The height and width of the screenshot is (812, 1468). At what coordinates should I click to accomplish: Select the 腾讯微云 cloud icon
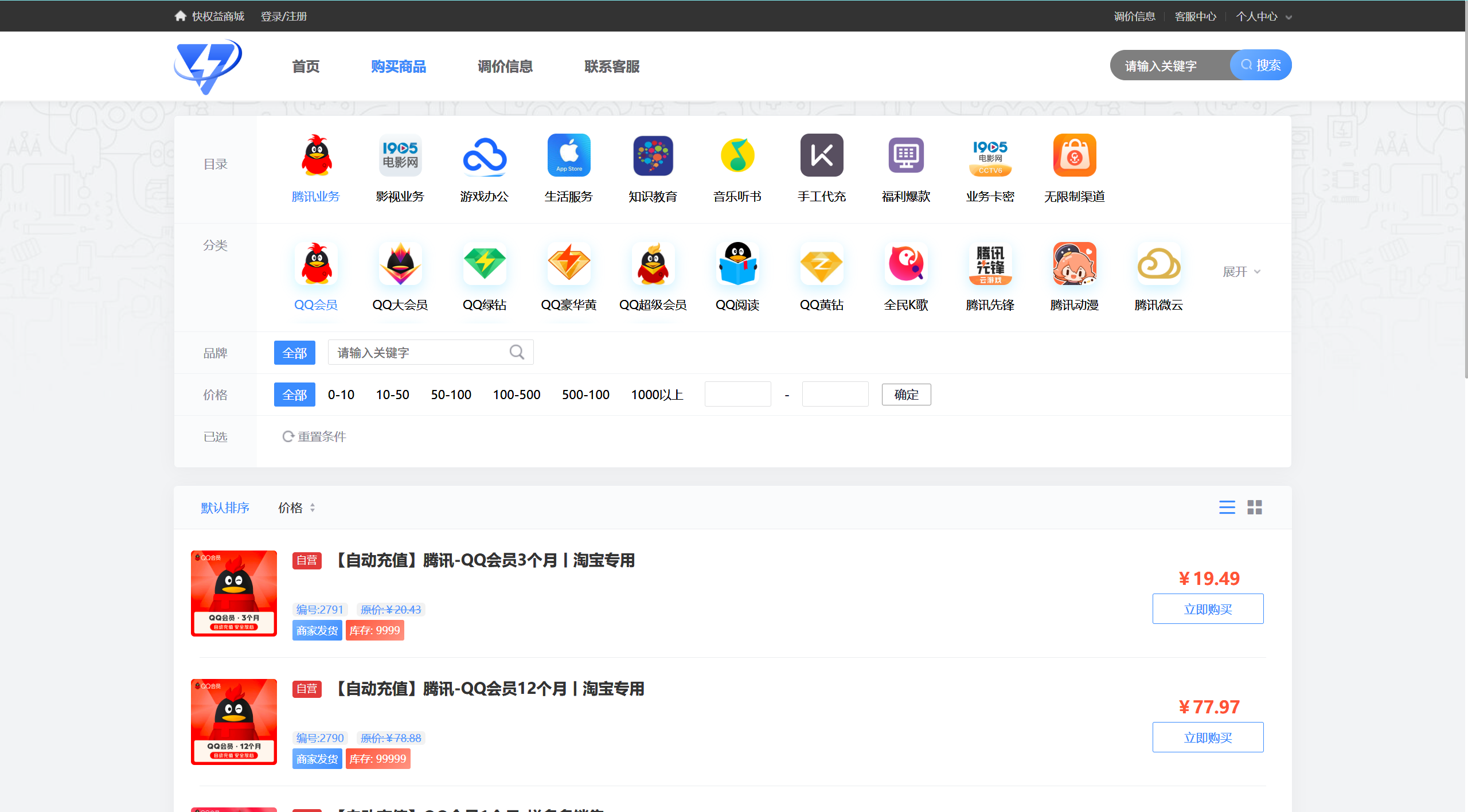click(1158, 264)
